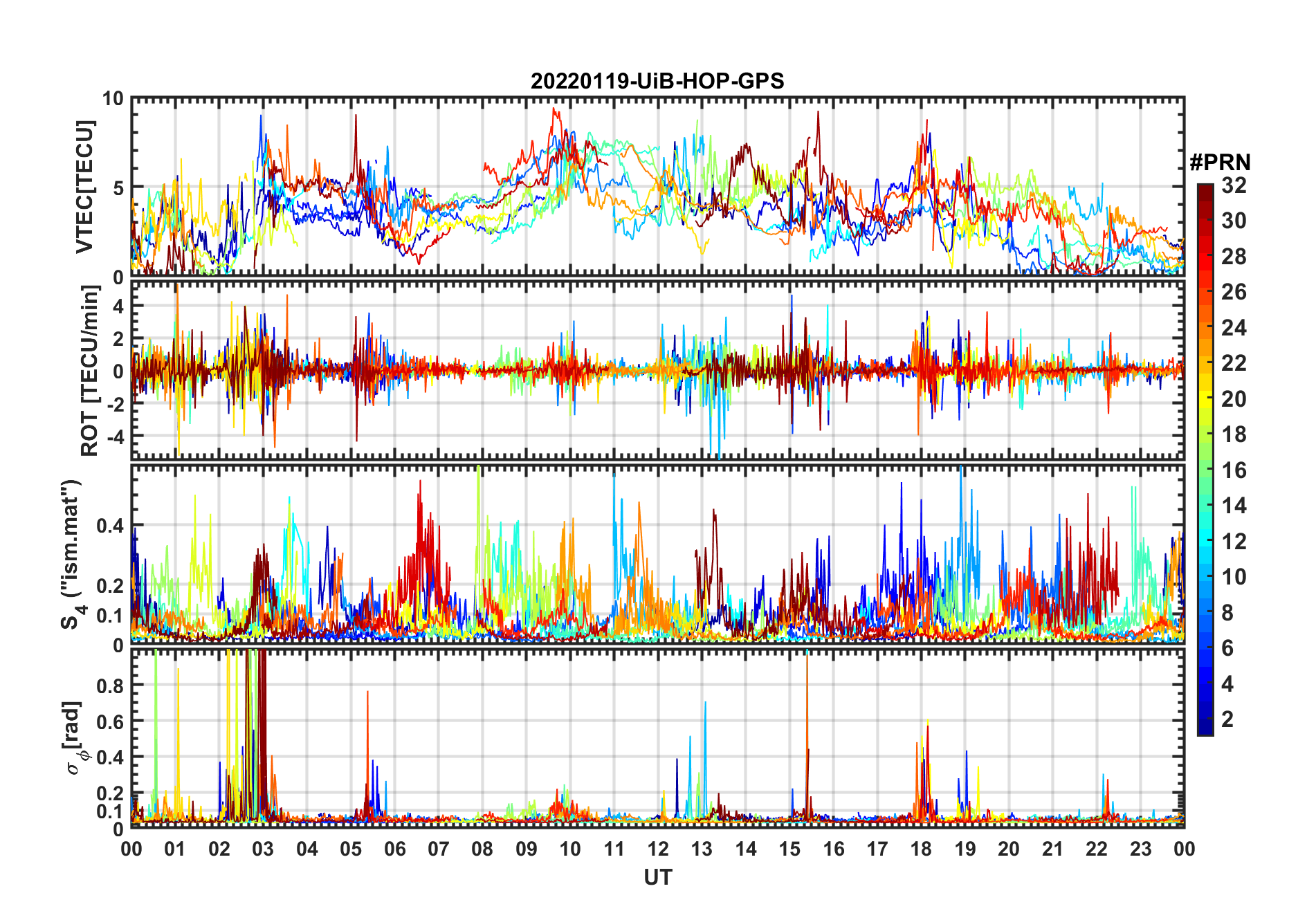Image resolution: width=1316 pixels, height=920 pixels.
Task: Select the S4 ("ism.mat") y-axis label
Action: coord(73,553)
